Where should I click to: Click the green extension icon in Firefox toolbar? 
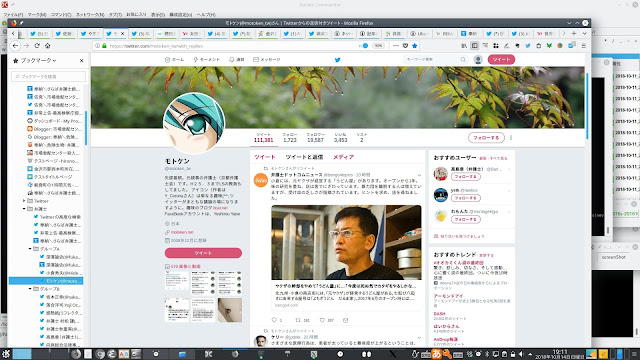pos(549,46)
